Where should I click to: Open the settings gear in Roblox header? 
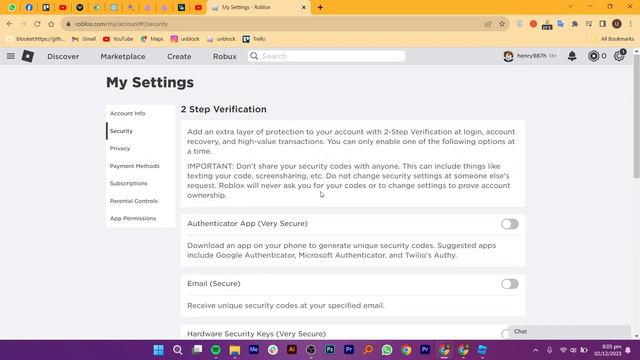[619, 56]
